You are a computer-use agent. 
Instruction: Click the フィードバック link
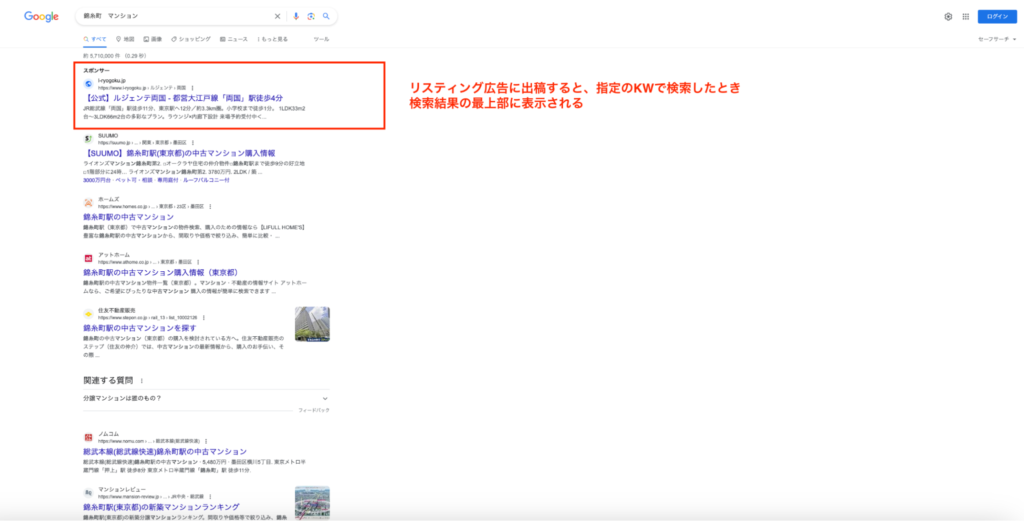click(x=314, y=410)
